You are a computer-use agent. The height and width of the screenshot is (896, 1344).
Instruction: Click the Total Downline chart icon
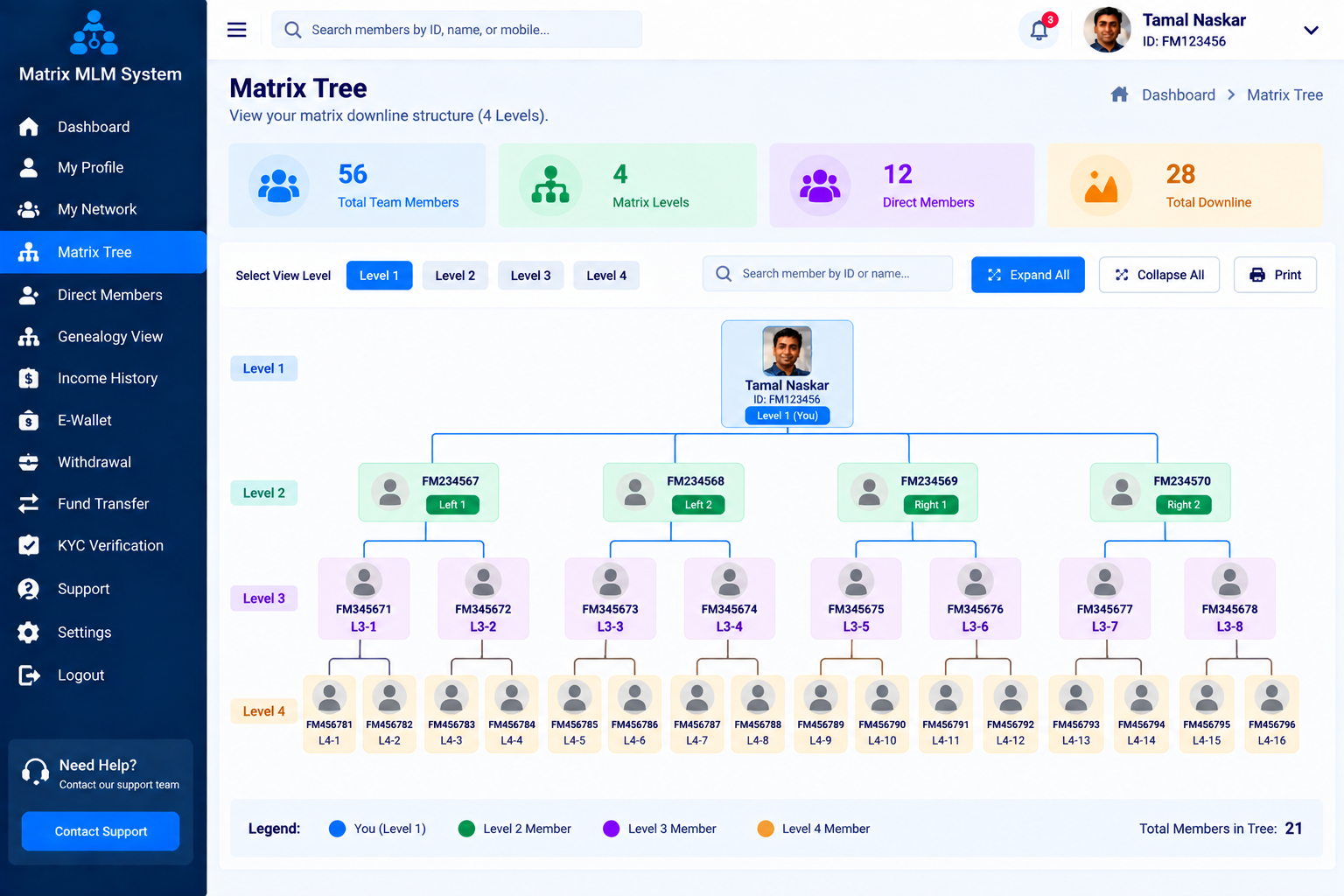1101,185
